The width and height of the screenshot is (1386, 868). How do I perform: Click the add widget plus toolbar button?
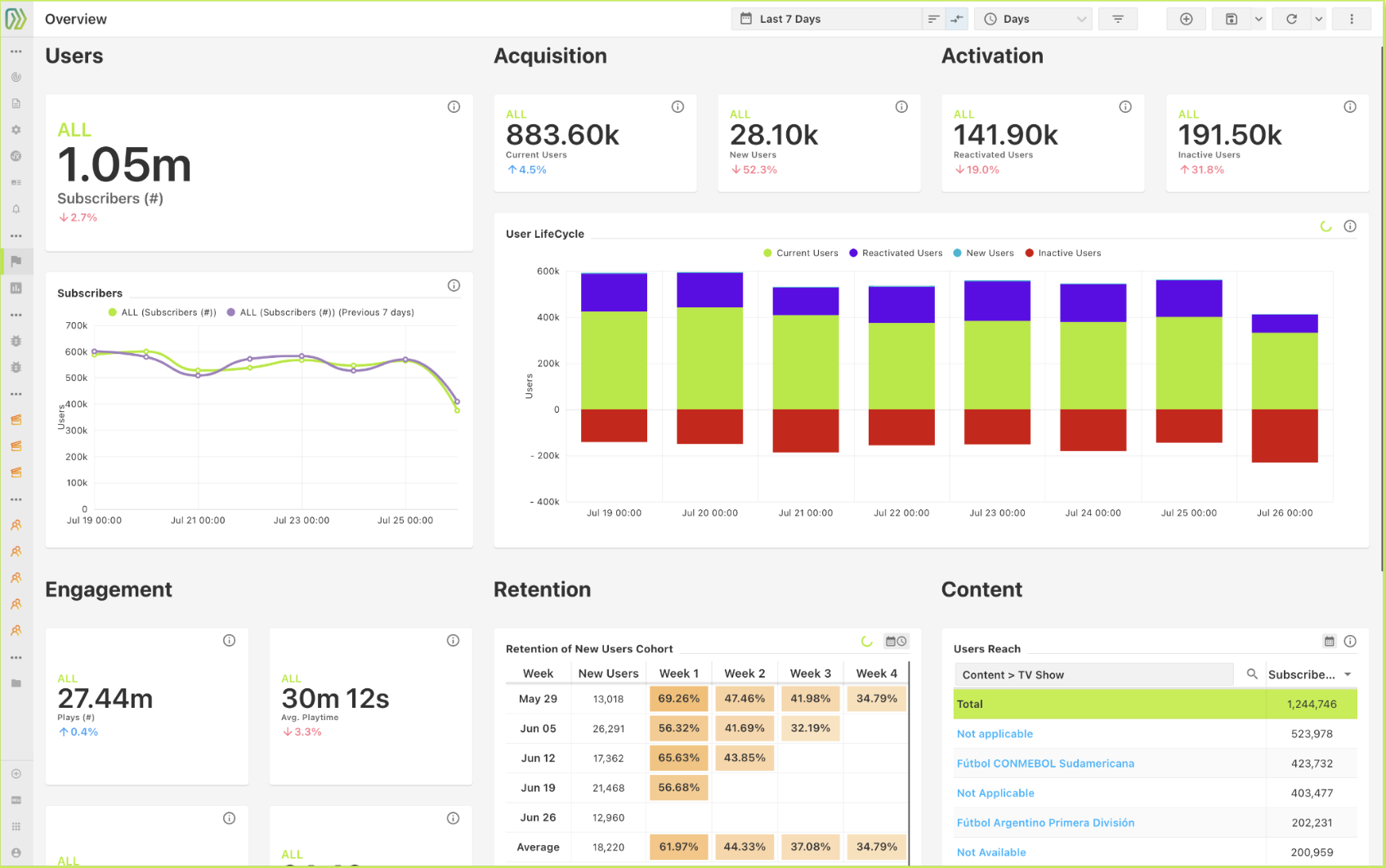(x=1186, y=19)
